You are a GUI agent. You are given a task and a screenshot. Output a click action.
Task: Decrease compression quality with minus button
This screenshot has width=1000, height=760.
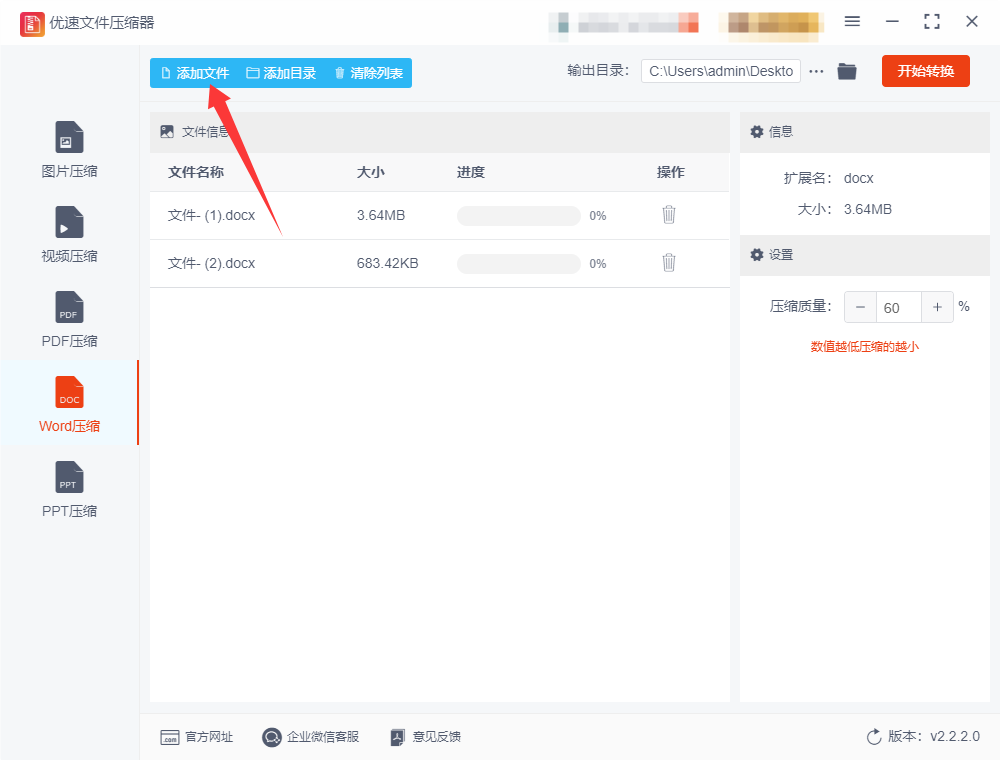point(860,307)
